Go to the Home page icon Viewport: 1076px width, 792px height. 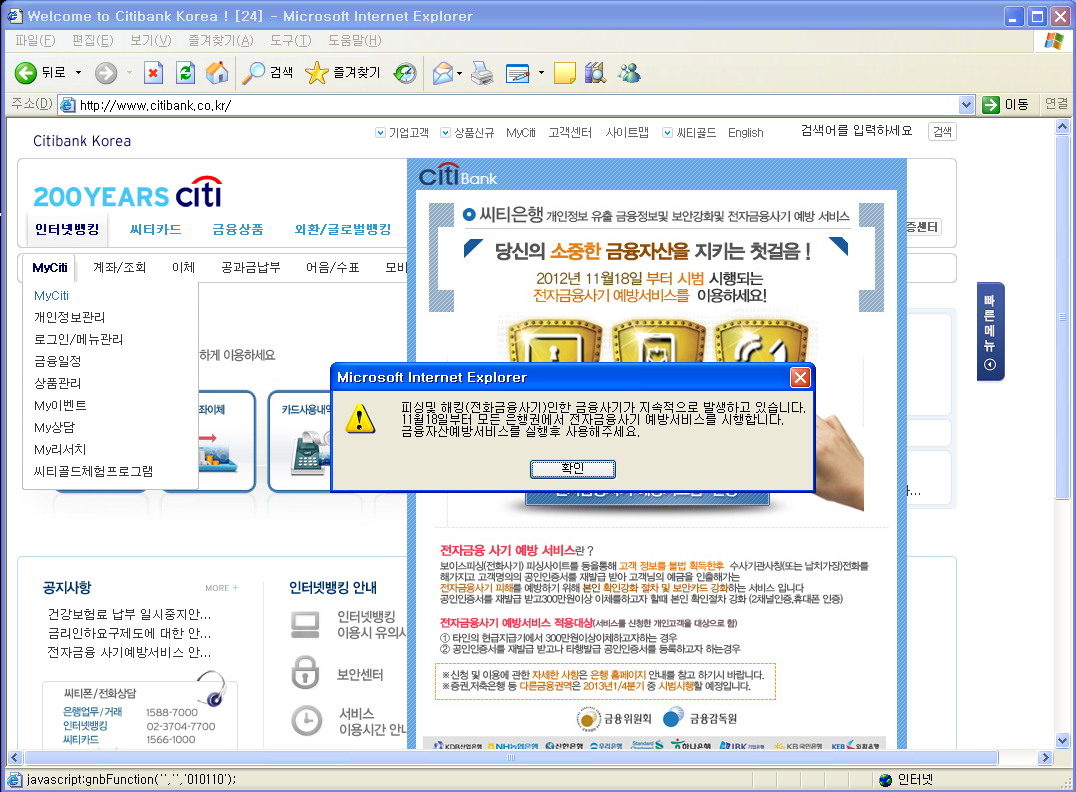(217, 73)
